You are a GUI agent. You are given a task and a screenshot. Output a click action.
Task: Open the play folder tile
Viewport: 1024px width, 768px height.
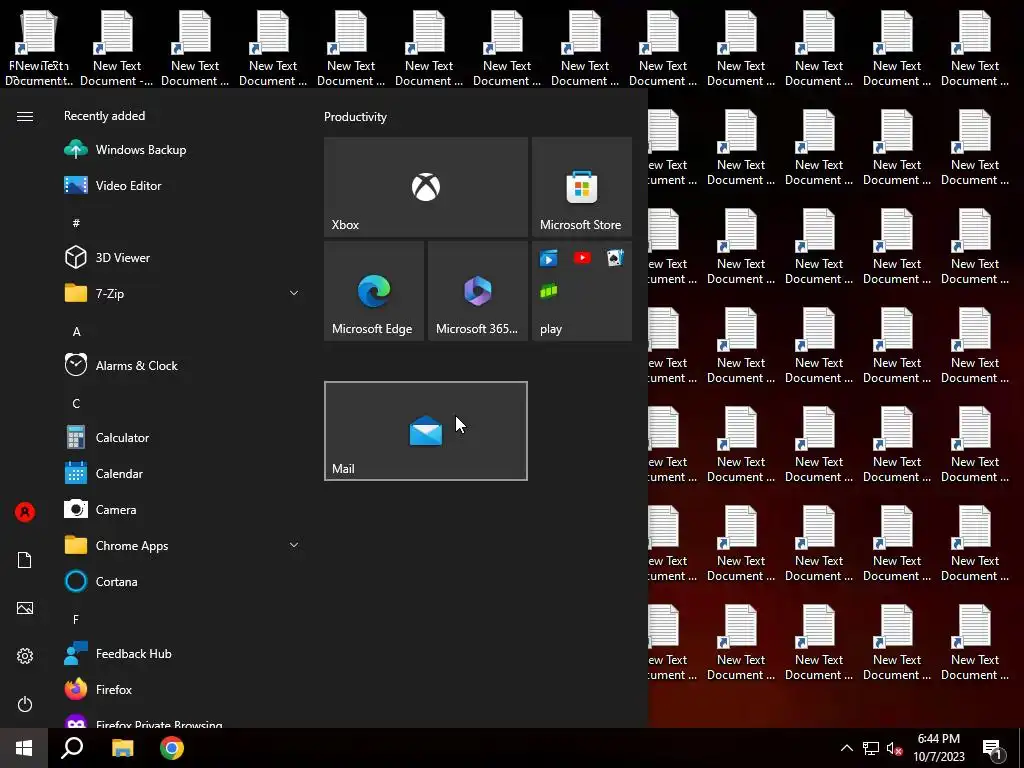coord(582,291)
